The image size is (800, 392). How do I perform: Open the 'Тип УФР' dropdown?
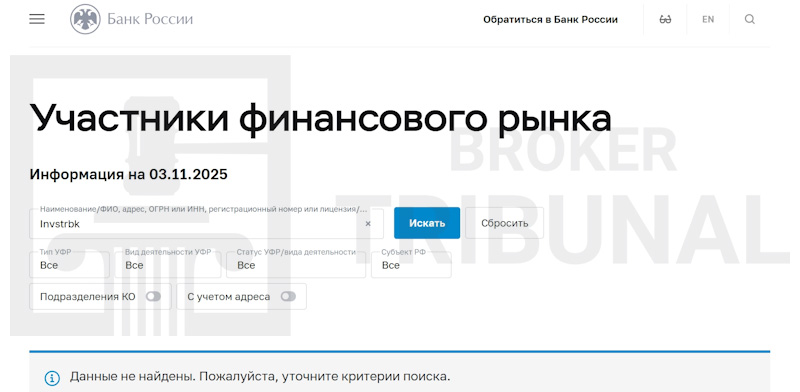pos(69,264)
